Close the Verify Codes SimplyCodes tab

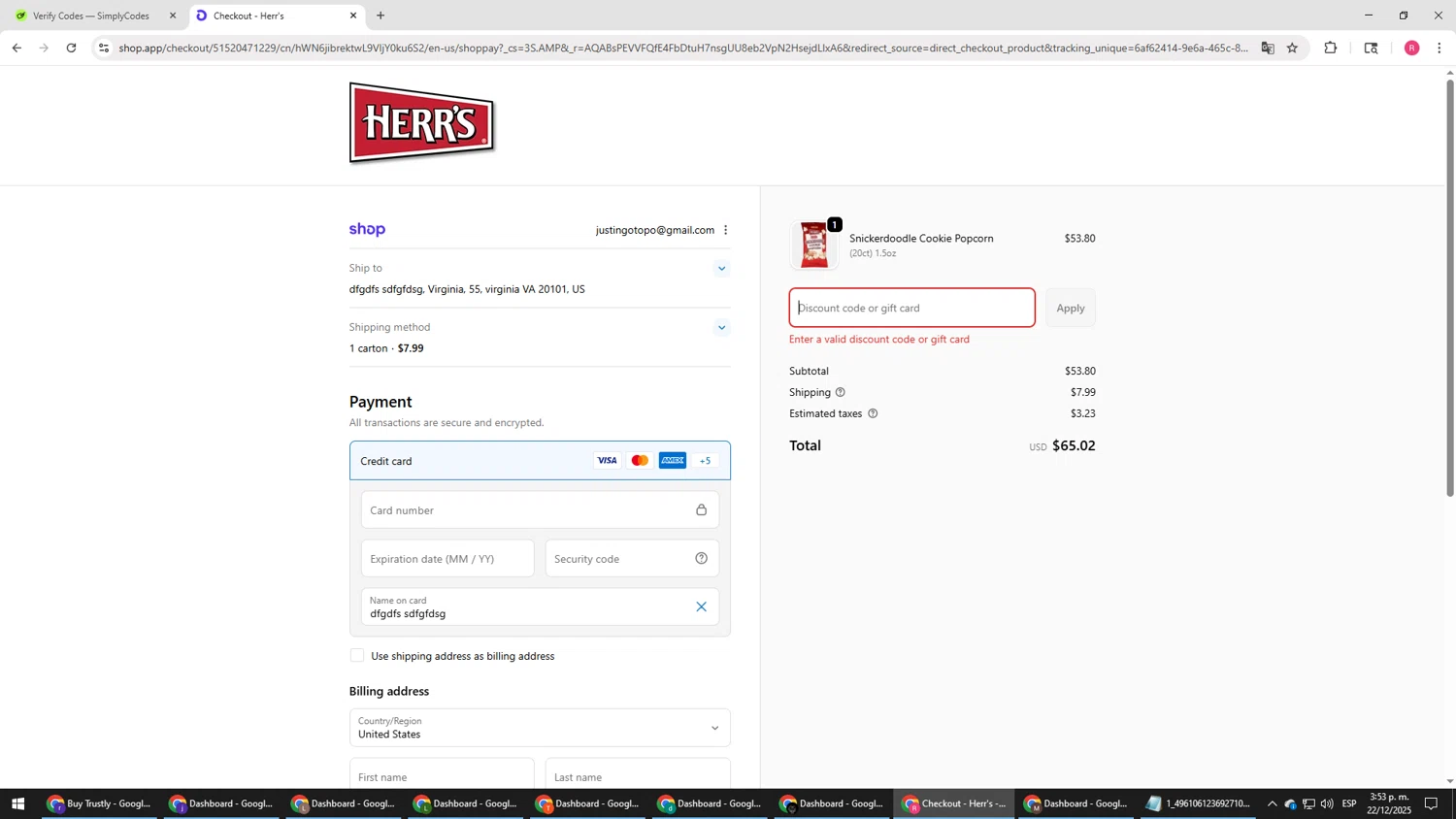click(x=173, y=16)
